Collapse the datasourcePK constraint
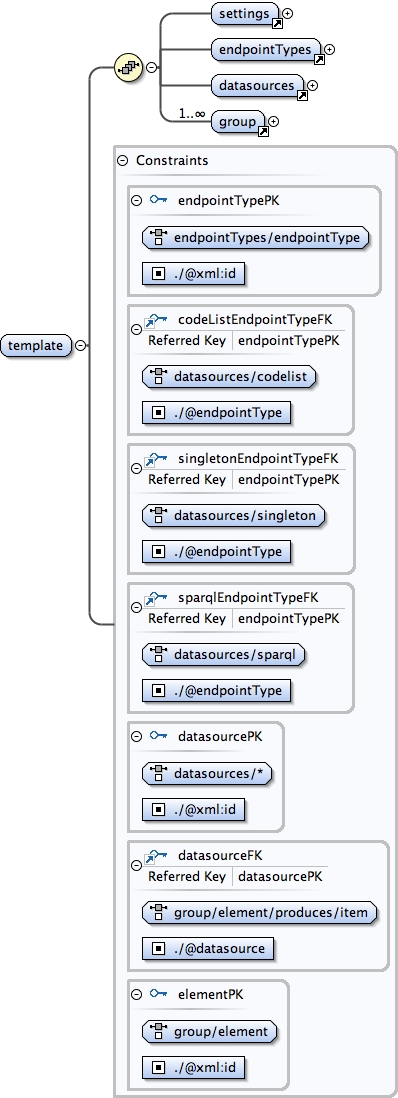 [137, 736]
